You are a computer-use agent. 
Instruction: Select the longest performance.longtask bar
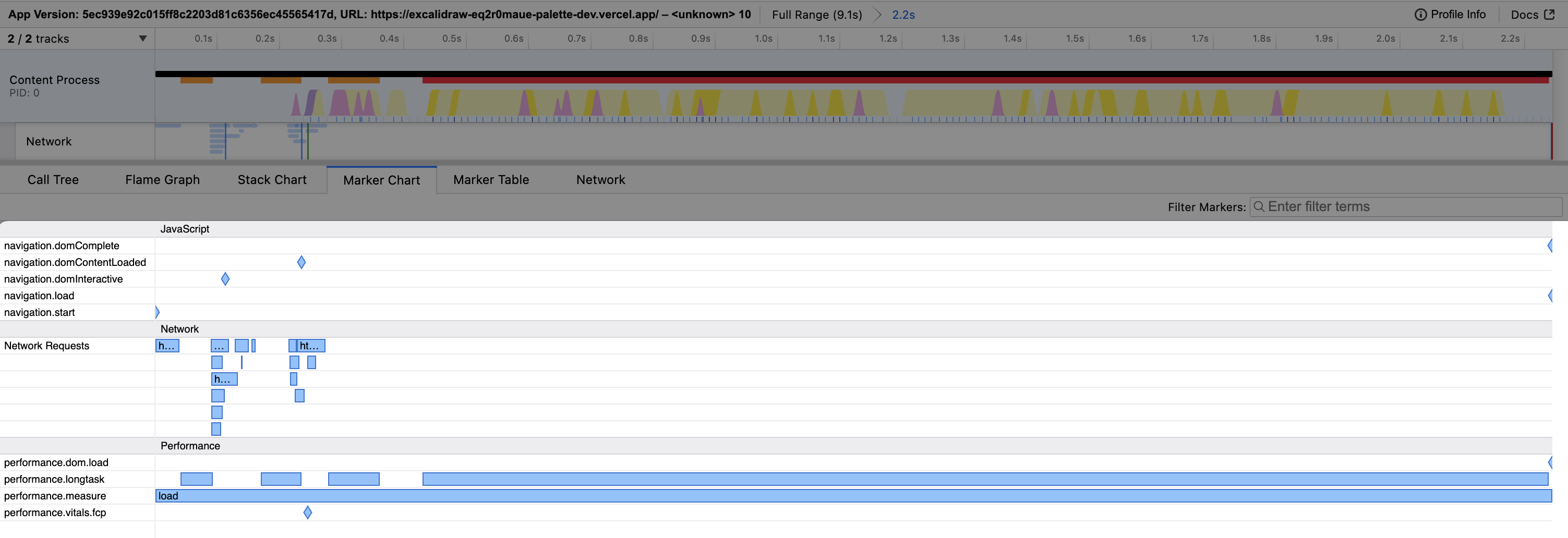[x=985, y=480]
